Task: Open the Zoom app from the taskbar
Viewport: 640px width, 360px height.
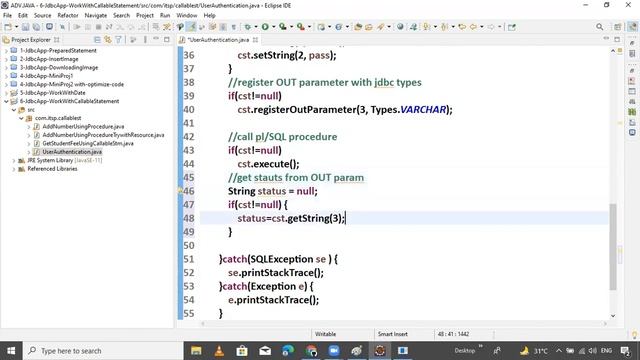Action: click(x=334, y=351)
